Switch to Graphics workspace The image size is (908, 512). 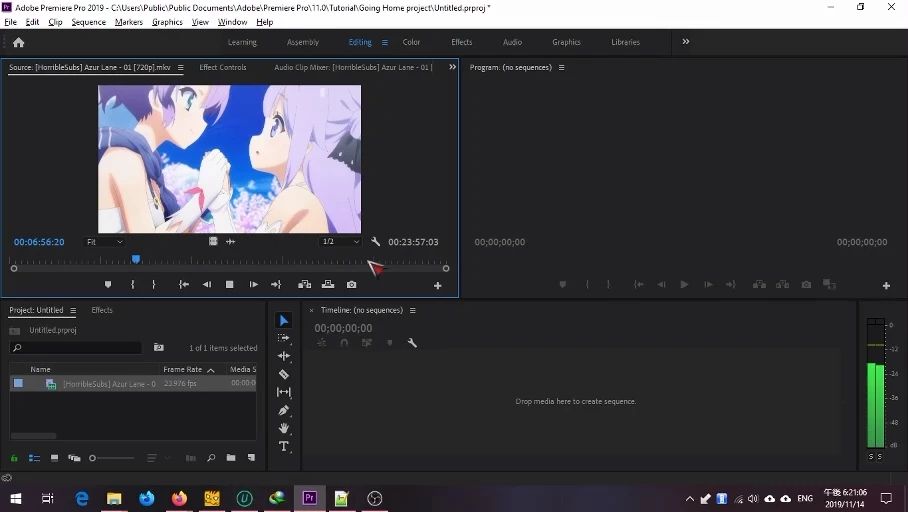coord(566,42)
